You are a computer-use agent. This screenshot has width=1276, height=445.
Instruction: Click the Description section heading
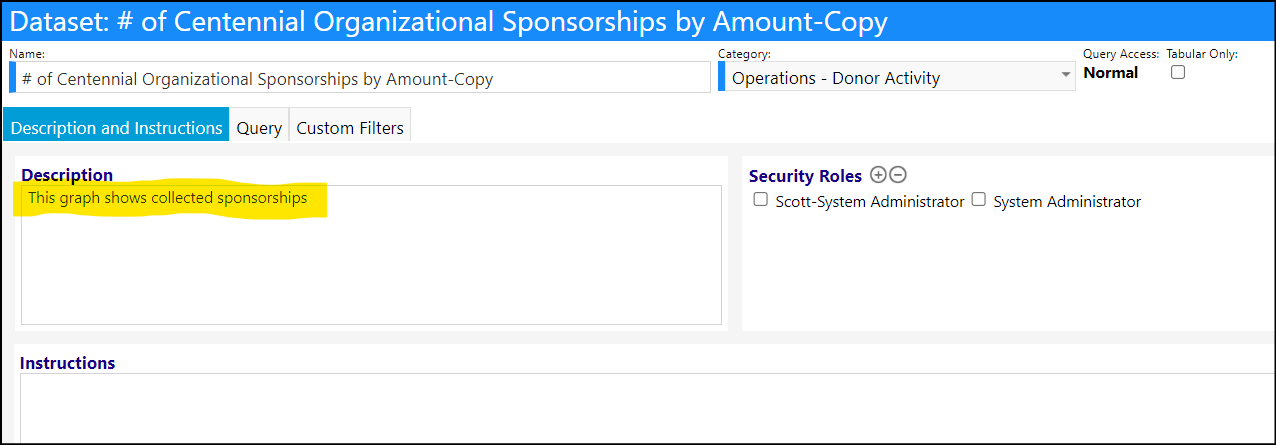67,175
